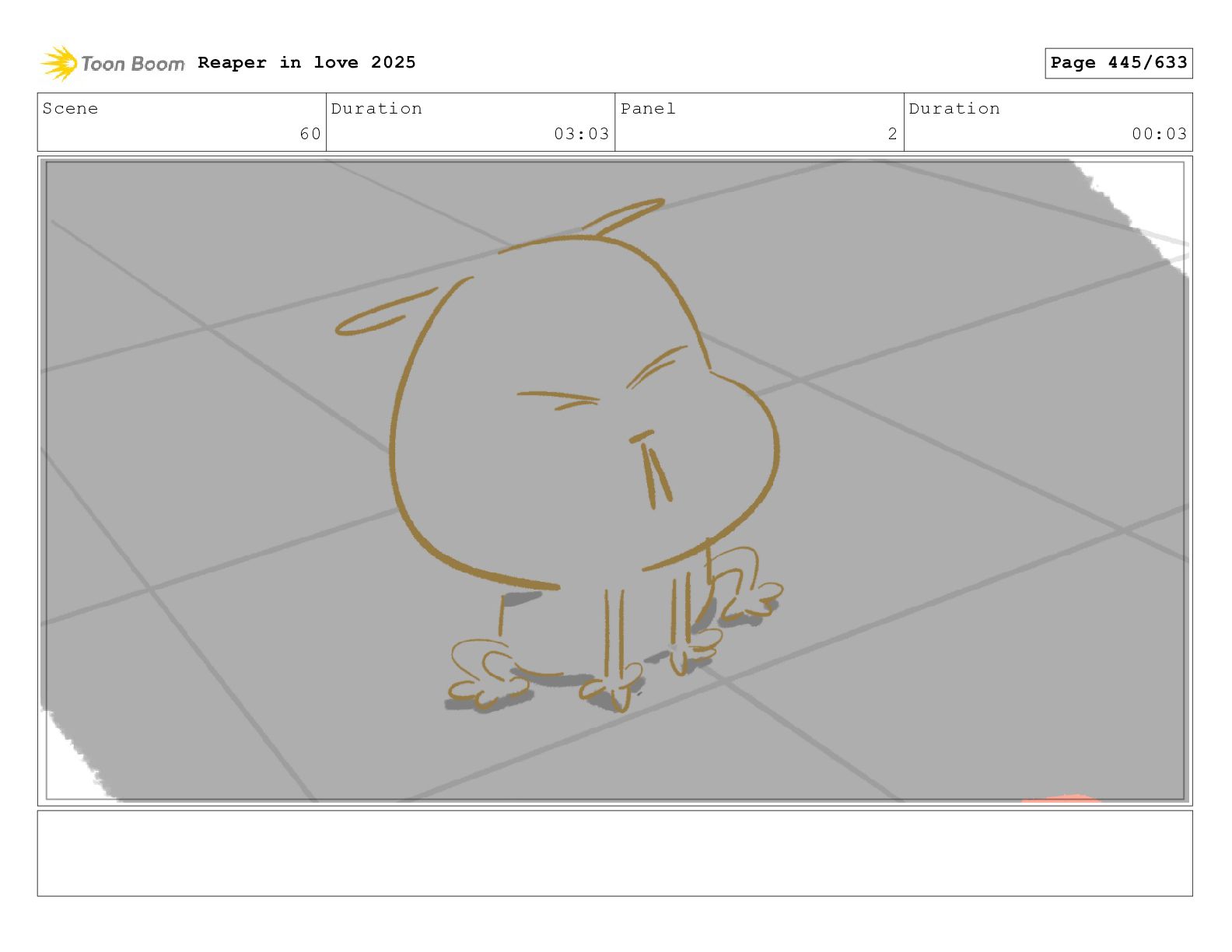Click the empty notes box below the panel
The image size is (1232, 952).
(614, 853)
